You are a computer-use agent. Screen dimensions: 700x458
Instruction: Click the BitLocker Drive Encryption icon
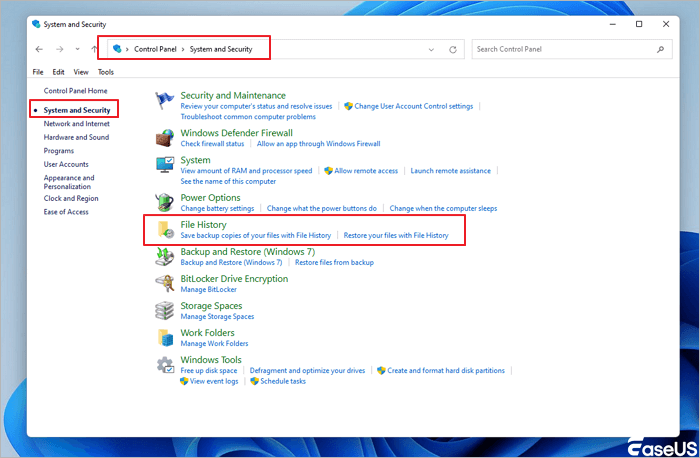(166, 284)
